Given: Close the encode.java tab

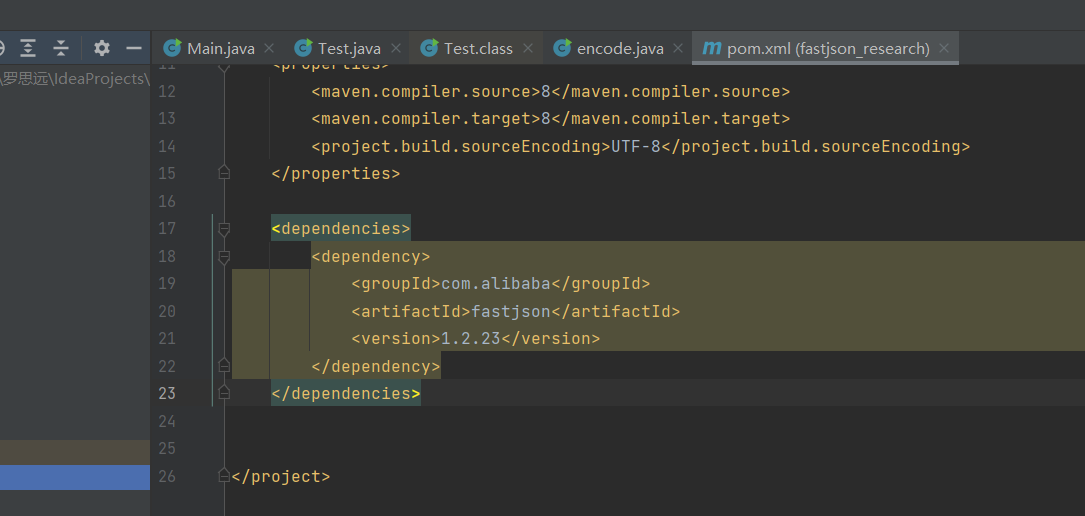Looking at the screenshot, I should pyautogui.click(x=679, y=48).
